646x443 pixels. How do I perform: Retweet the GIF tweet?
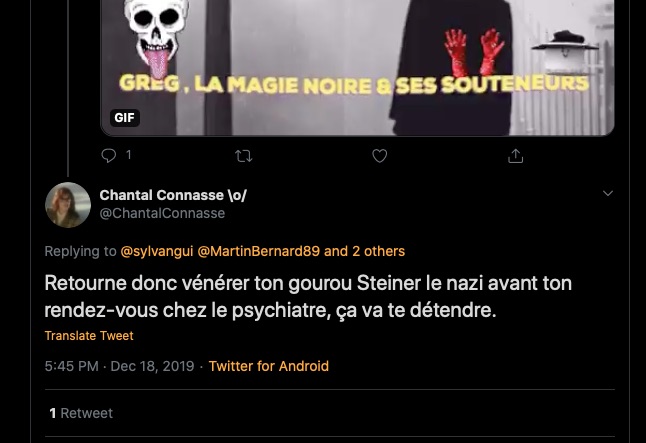click(243, 156)
